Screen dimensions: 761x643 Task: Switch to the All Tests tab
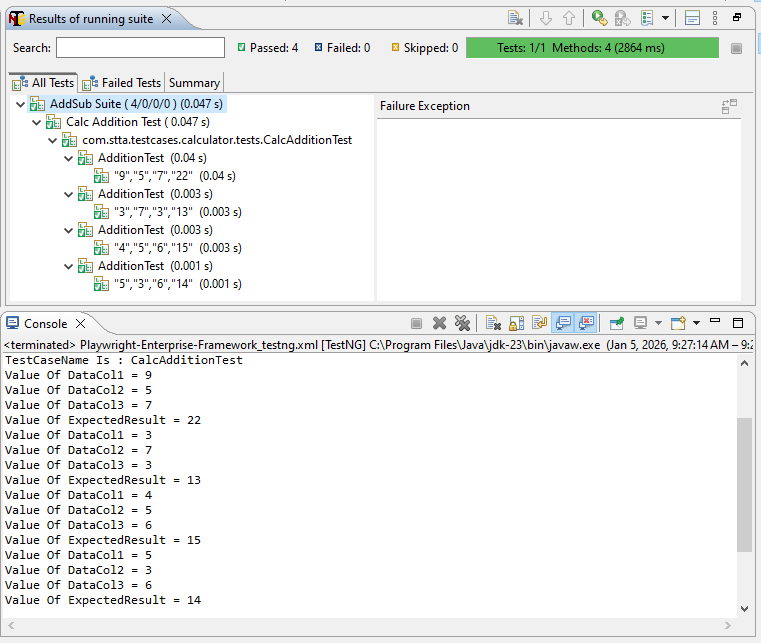[43, 83]
